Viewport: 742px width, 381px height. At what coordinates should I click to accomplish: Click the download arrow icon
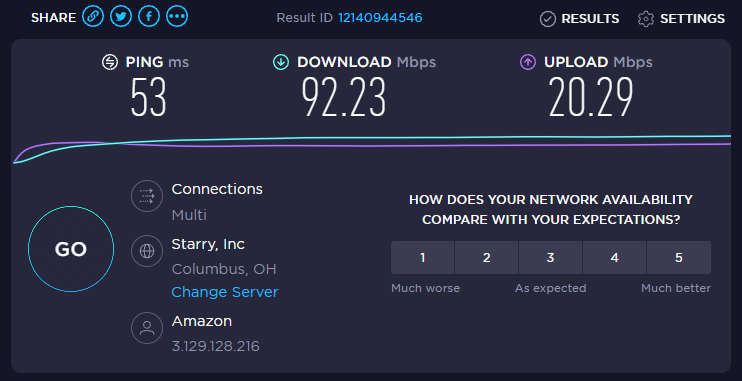point(281,62)
